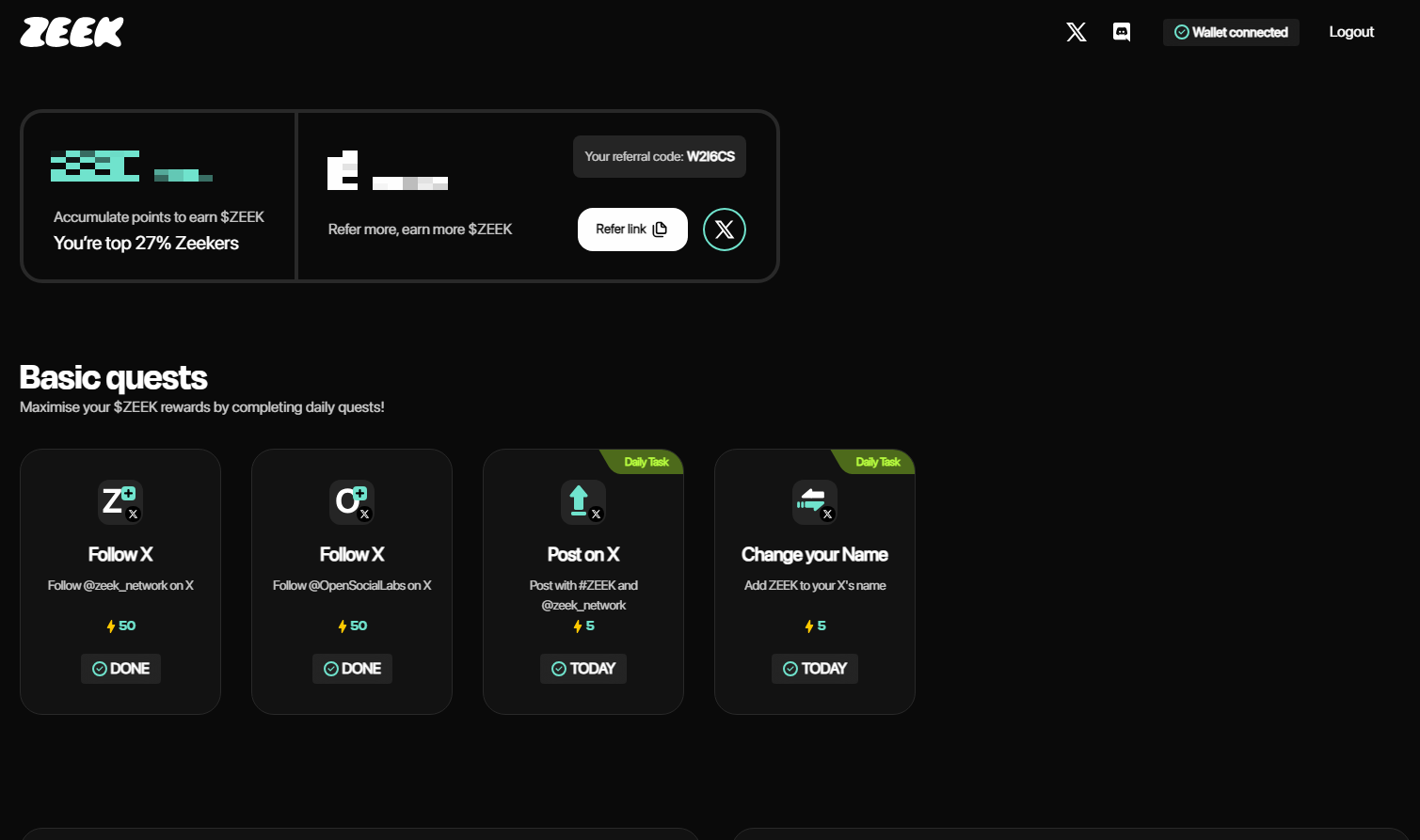The width and height of the screenshot is (1420, 840).
Task: Click DONE on Follow @OpenSocialLabs quest
Action: 352,669
